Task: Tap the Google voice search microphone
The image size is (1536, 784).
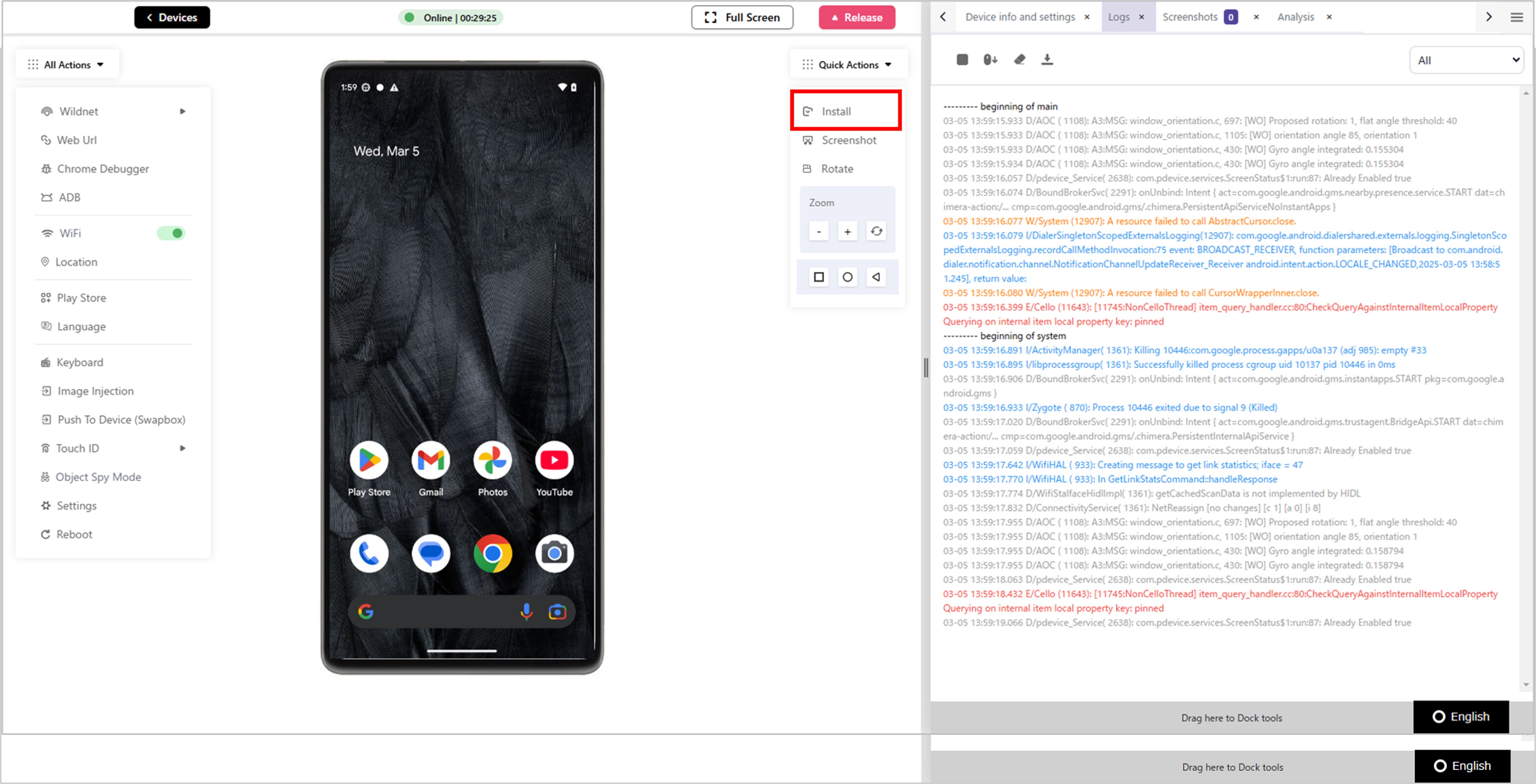Action: pyautogui.click(x=526, y=612)
